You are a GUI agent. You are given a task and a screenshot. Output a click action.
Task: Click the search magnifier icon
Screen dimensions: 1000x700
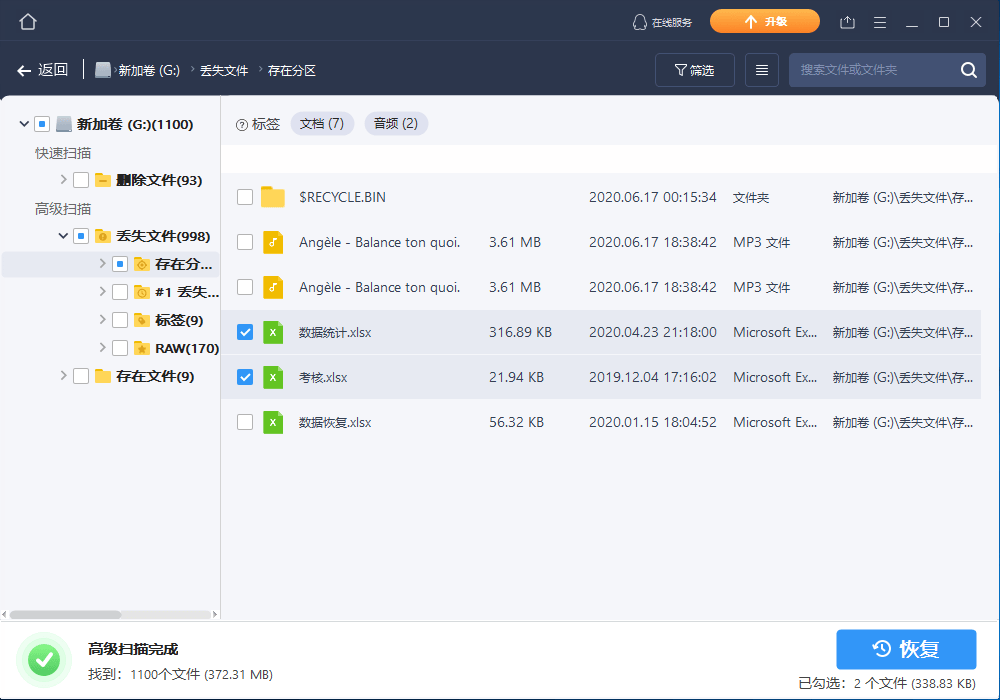969,70
